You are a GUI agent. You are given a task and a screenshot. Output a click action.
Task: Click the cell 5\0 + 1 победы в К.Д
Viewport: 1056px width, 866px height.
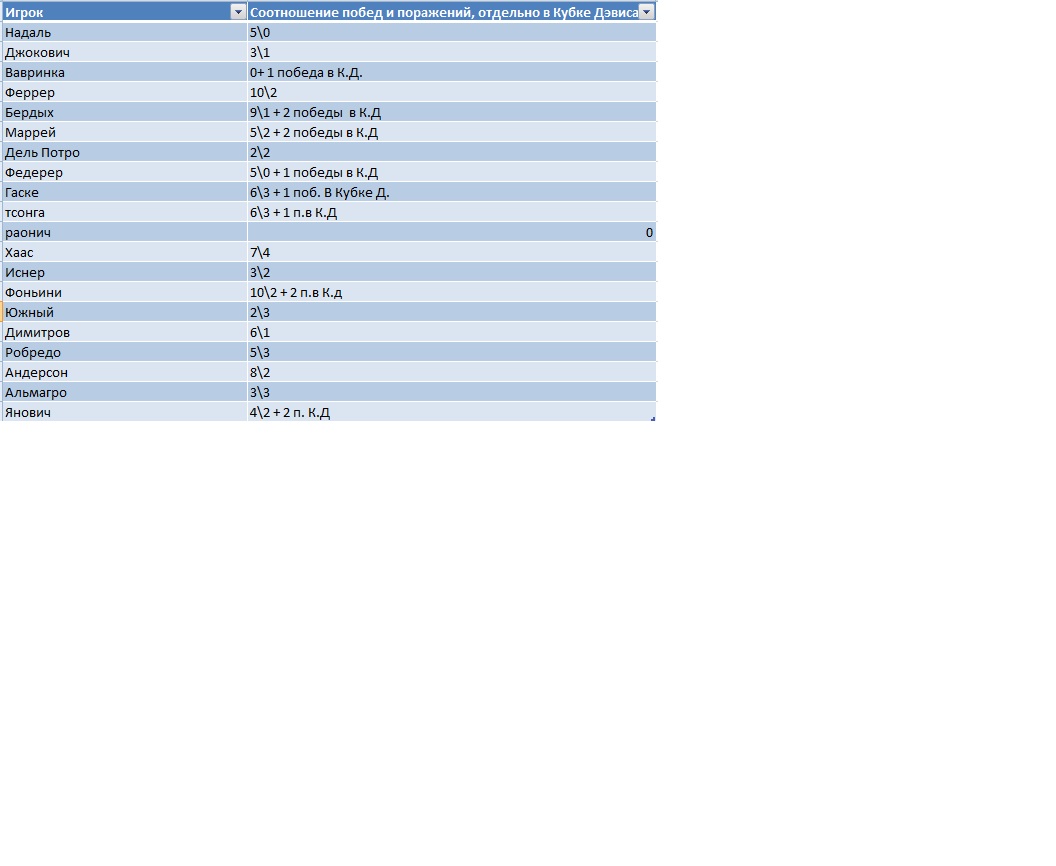point(451,172)
